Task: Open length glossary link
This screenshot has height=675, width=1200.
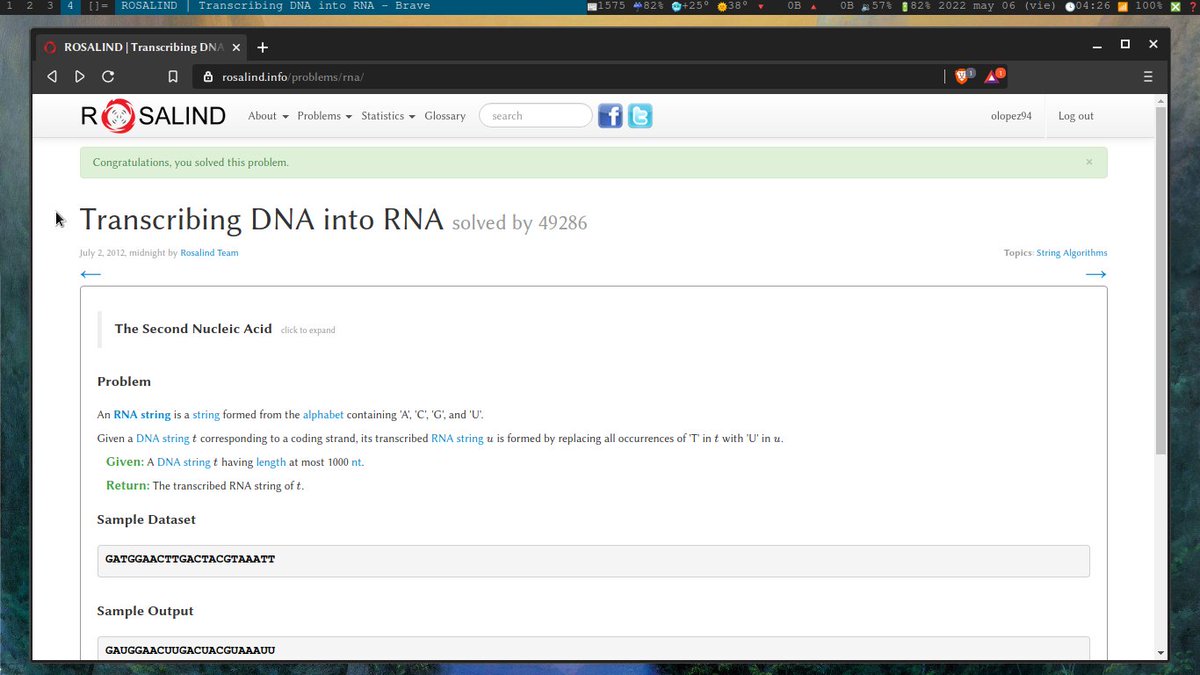Action: tap(271, 463)
